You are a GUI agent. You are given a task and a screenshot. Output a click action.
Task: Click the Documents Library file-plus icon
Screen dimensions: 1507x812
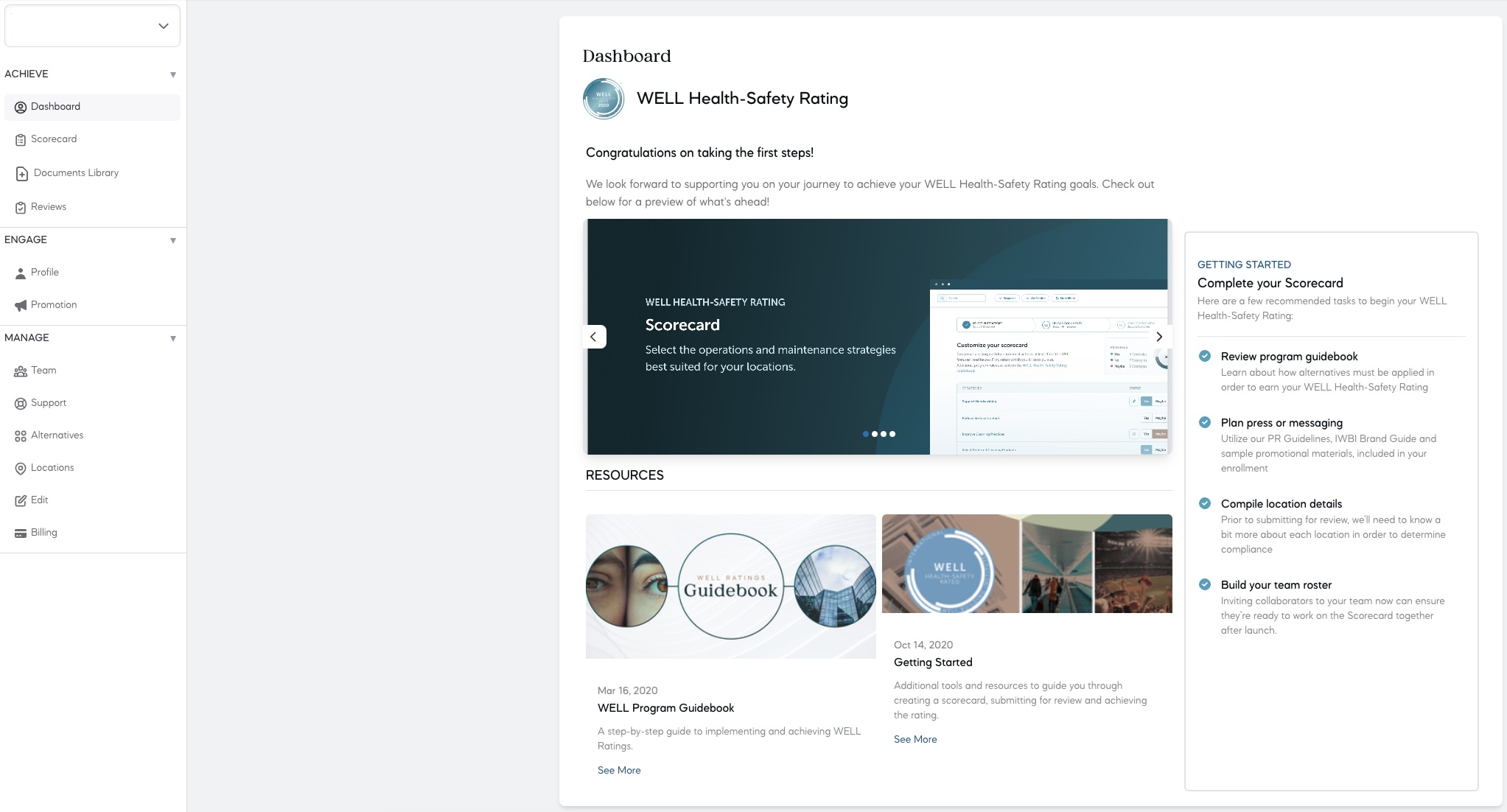22,174
